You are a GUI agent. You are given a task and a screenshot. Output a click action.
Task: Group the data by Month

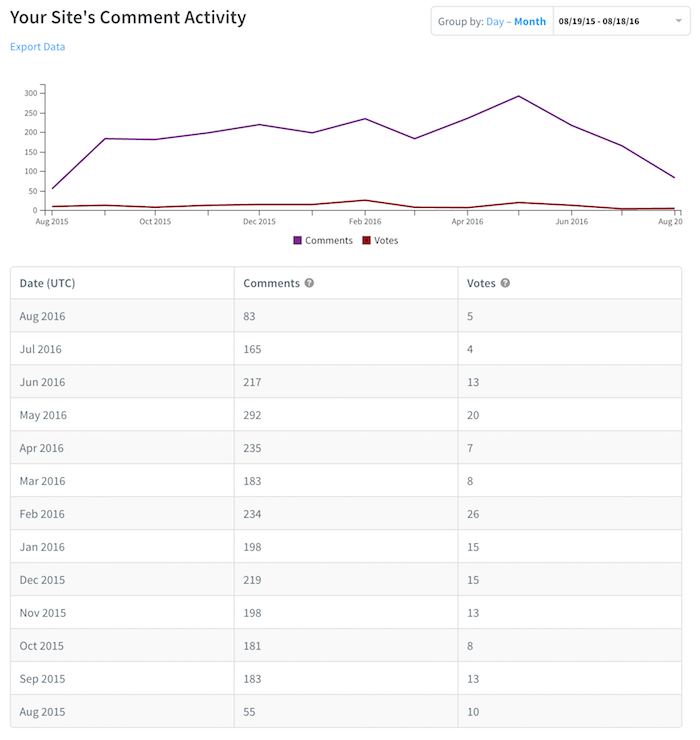[x=530, y=22]
